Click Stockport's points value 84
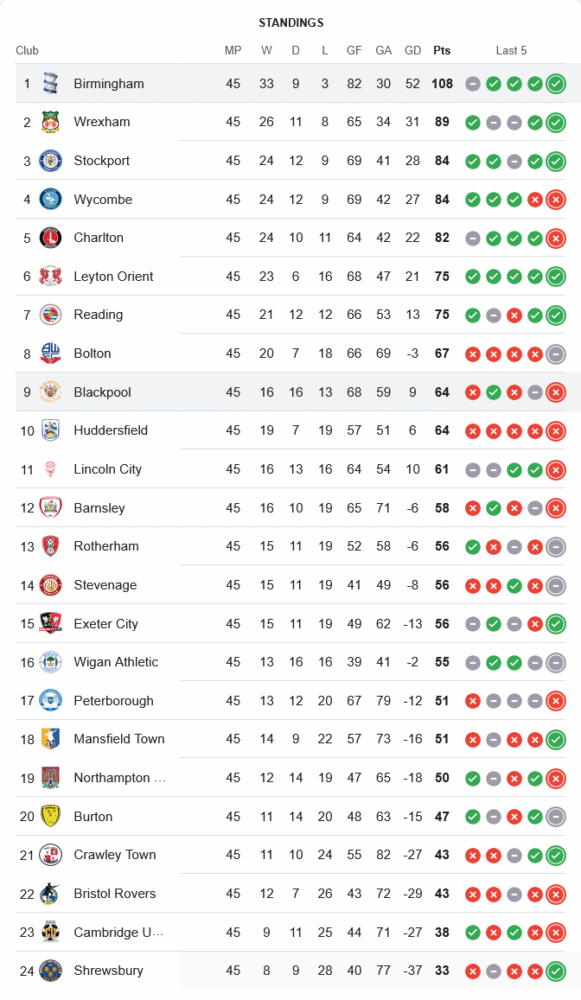581x1000 pixels. click(x=442, y=161)
